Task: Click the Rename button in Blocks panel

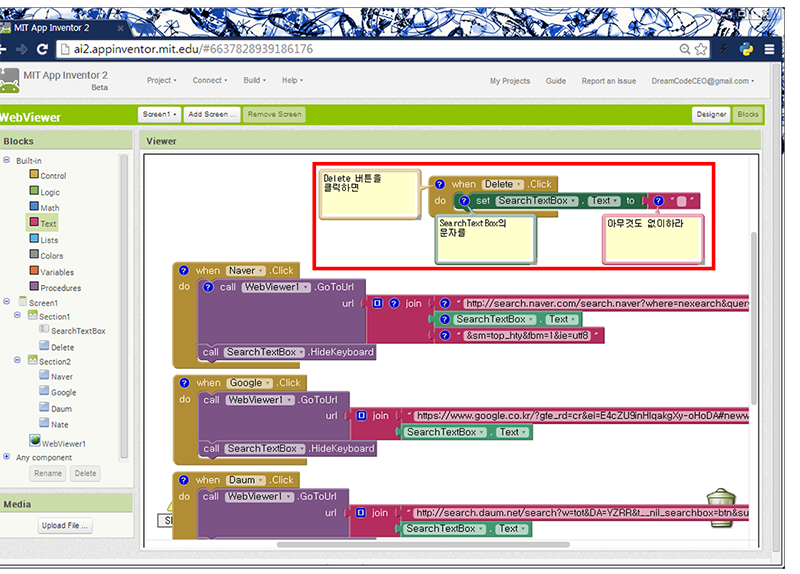Action: click(48, 473)
